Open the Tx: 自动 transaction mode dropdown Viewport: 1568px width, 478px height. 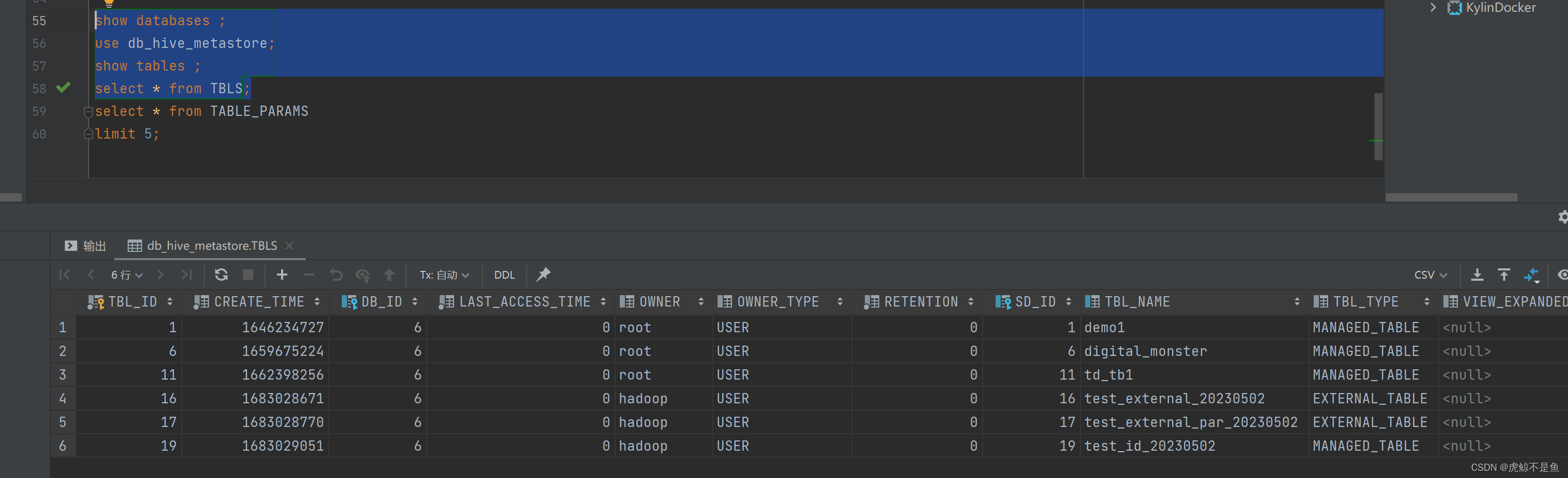(x=443, y=275)
